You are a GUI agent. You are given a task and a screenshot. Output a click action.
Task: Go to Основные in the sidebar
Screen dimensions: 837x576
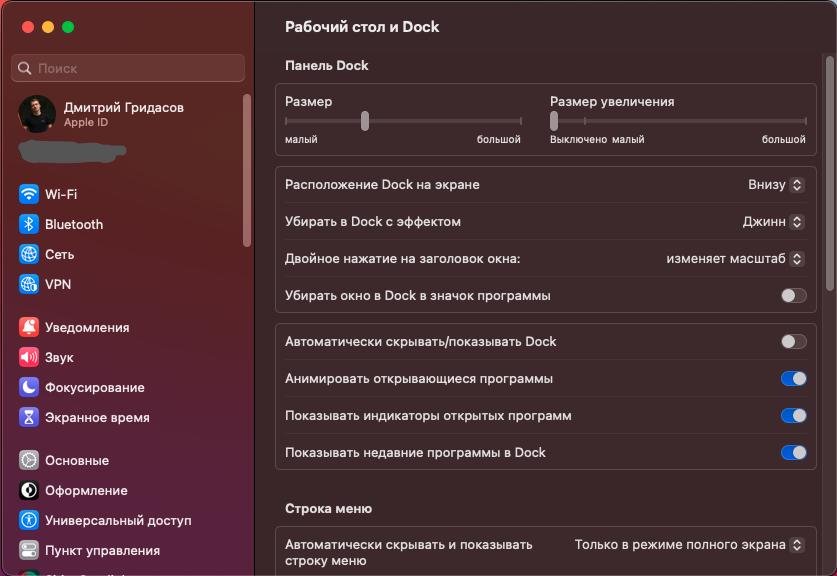tap(77, 460)
